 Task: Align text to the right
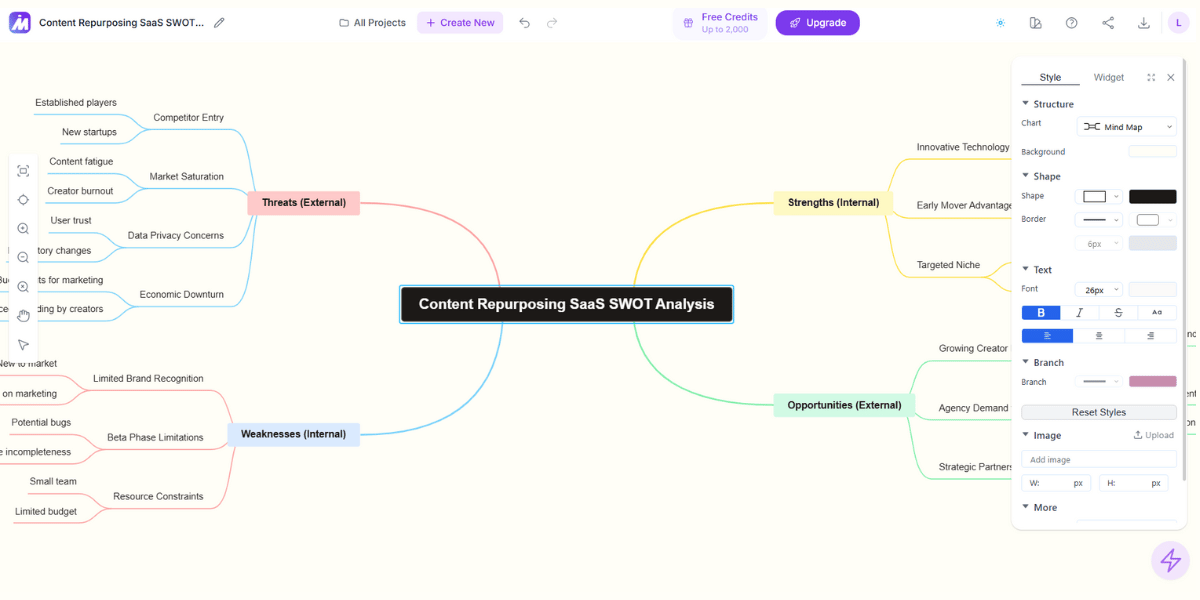[1151, 336]
